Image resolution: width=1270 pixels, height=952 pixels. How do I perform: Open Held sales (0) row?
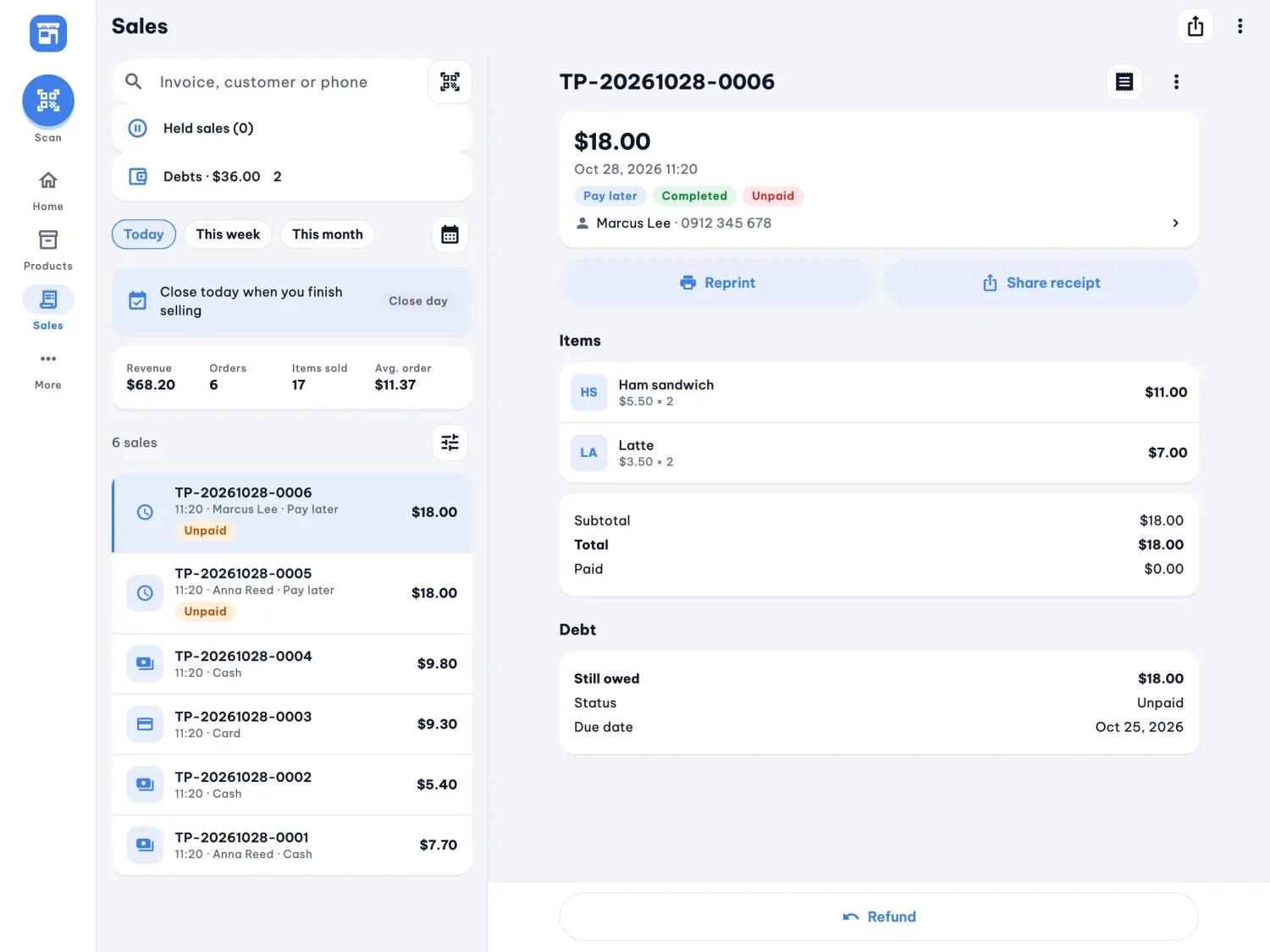(x=292, y=129)
